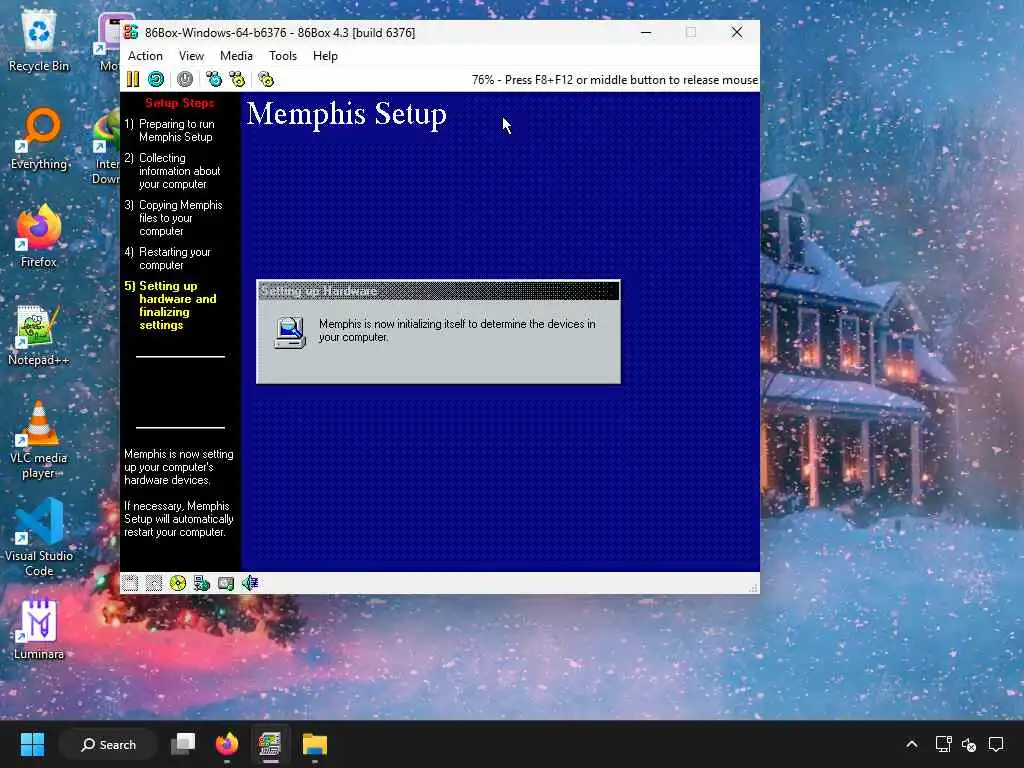Click step '4) Restarting your computer'
Image resolution: width=1024 pixels, height=768 pixels.
point(168,259)
